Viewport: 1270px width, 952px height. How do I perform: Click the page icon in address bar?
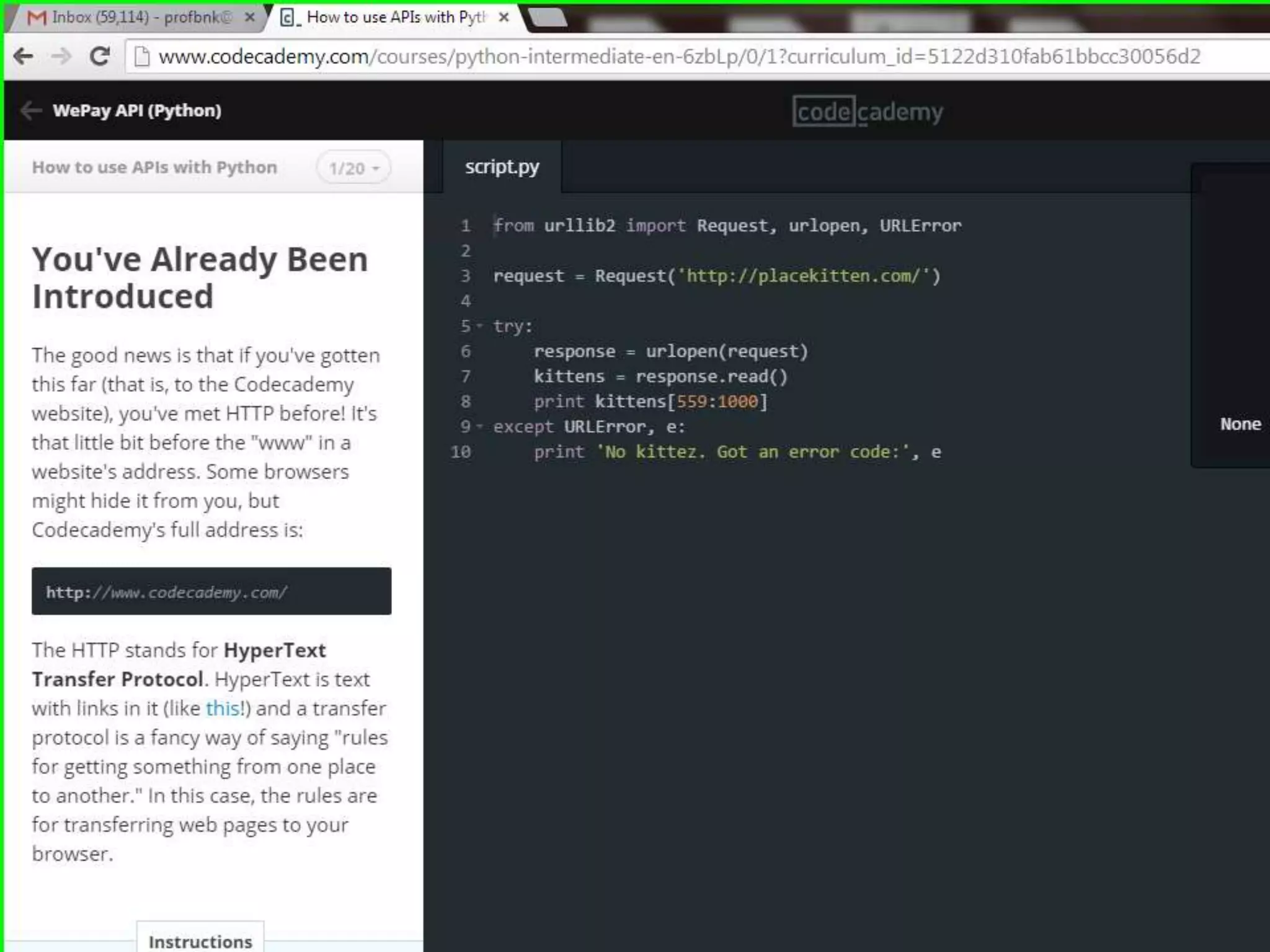click(142, 56)
